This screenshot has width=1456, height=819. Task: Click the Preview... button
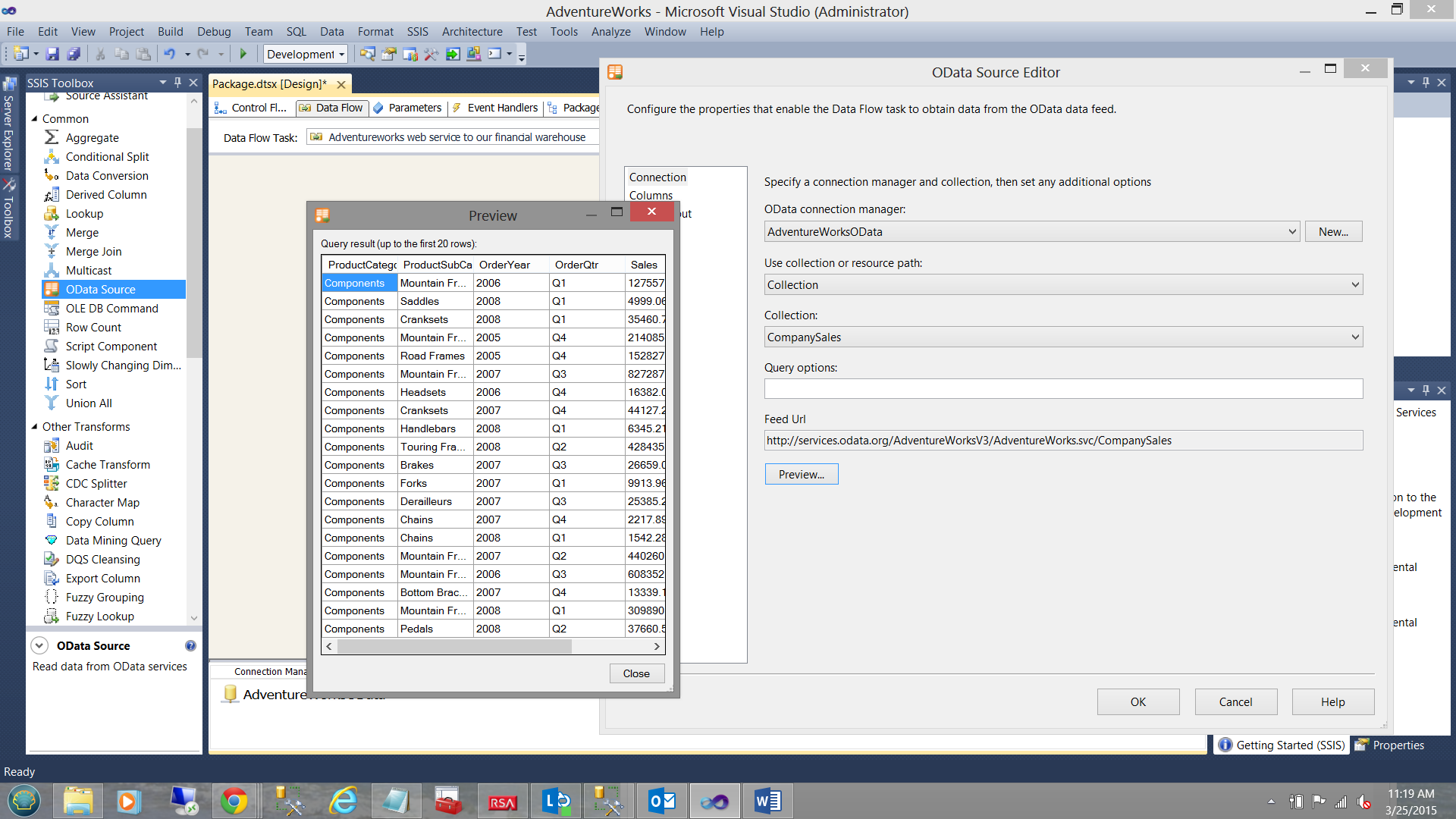click(x=801, y=474)
